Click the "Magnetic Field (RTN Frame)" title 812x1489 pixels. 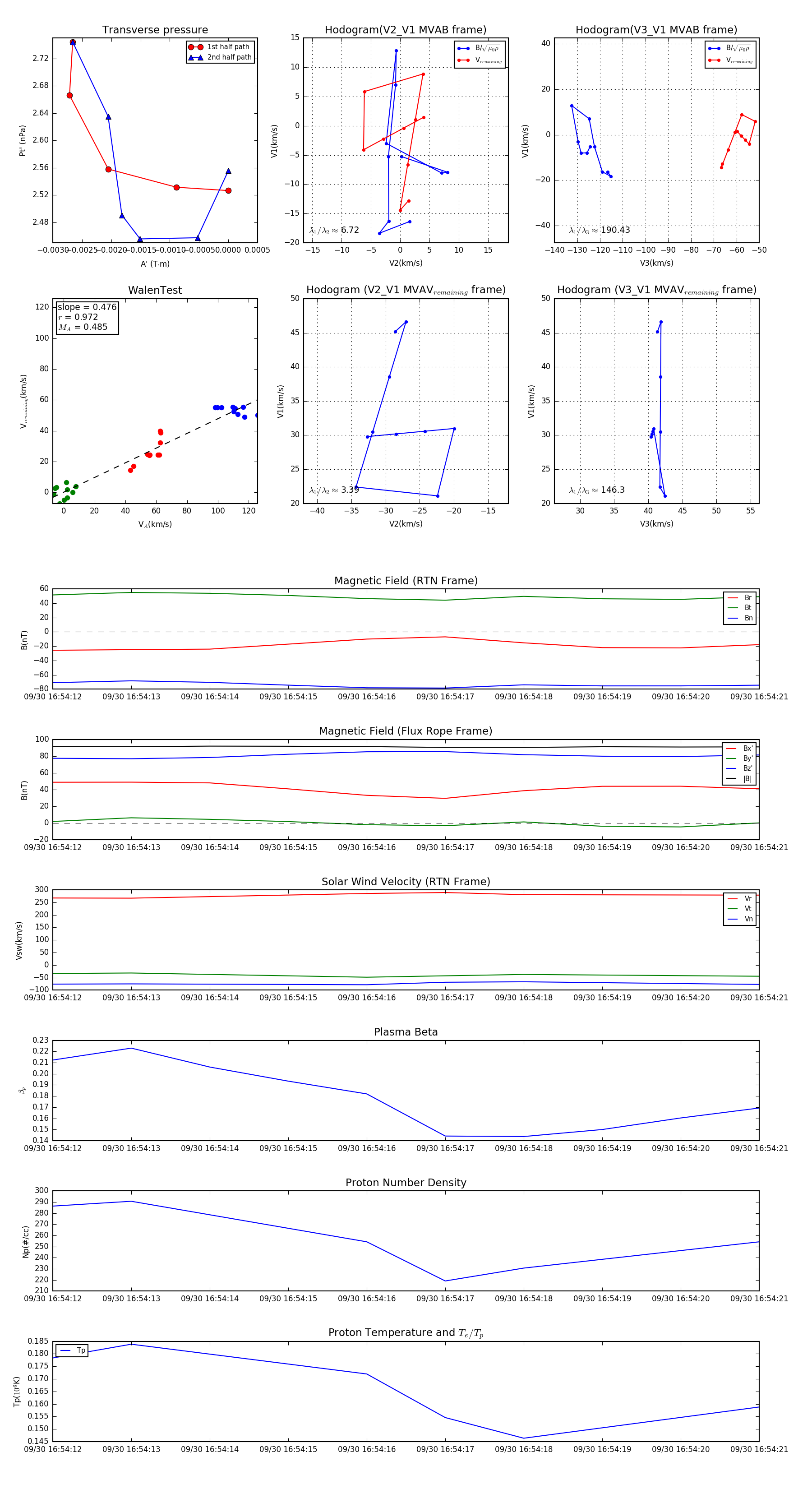[x=406, y=581]
